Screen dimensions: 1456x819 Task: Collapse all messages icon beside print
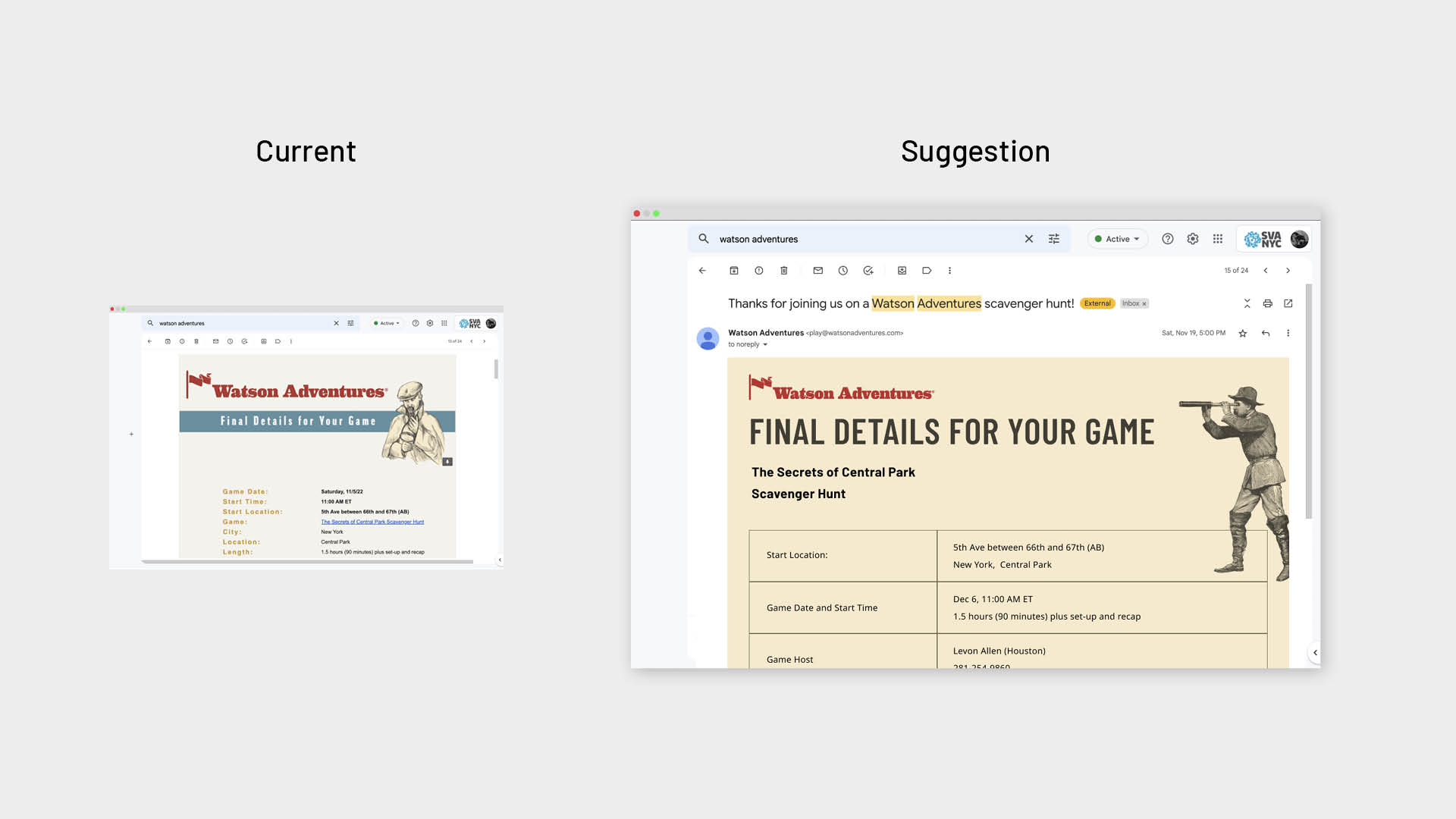pyautogui.click(x=1247, y=303)
